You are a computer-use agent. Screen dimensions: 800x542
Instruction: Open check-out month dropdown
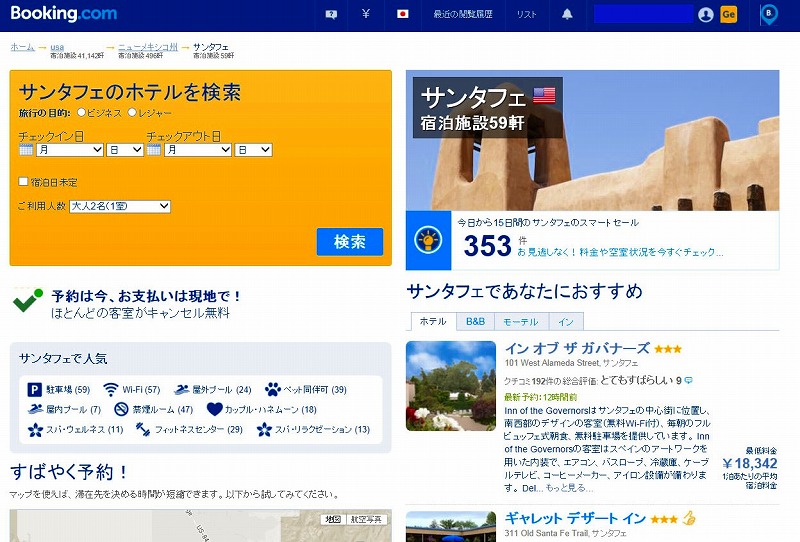(198, 150)
